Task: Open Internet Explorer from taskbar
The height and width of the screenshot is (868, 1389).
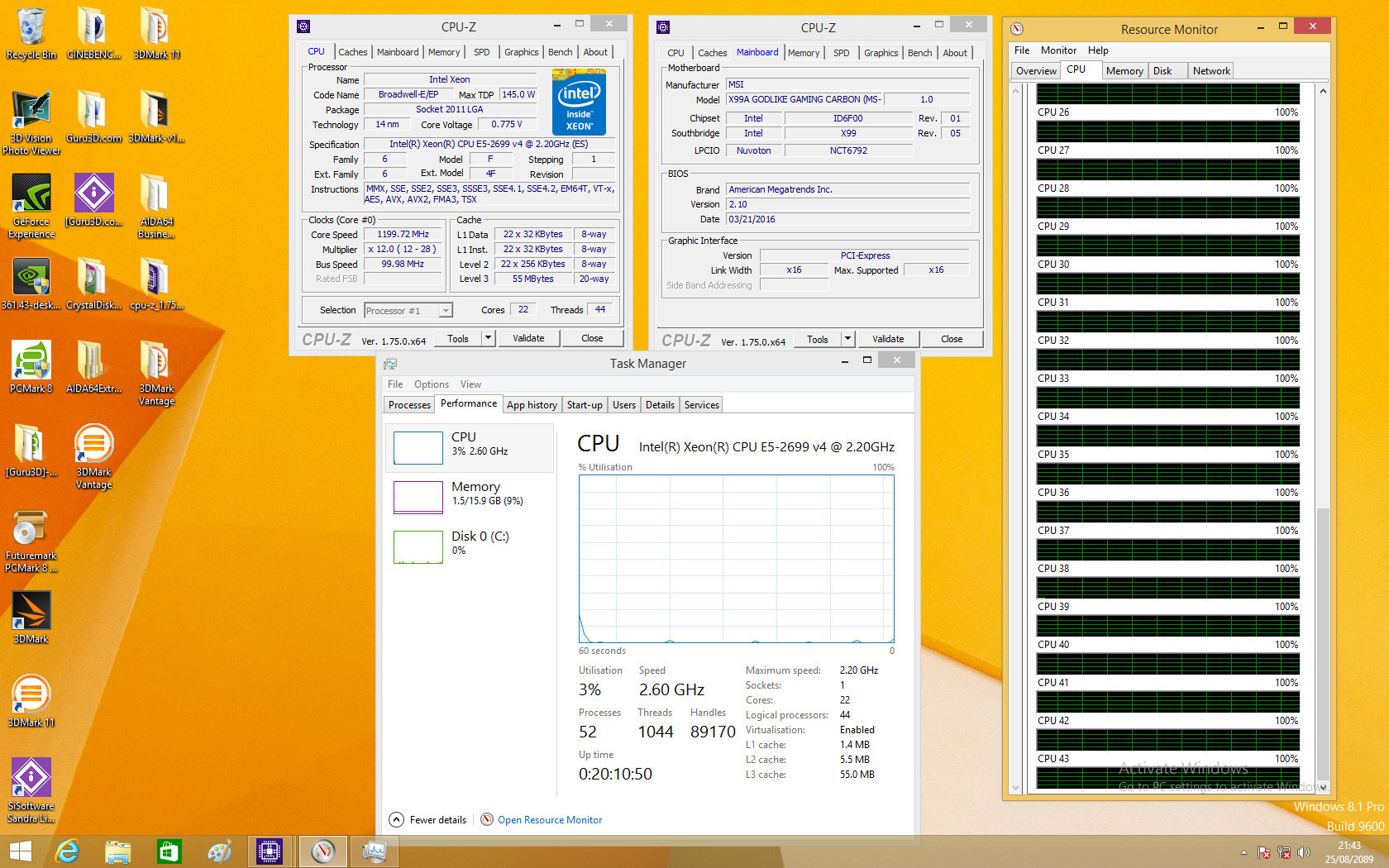Action: [67, 851]
